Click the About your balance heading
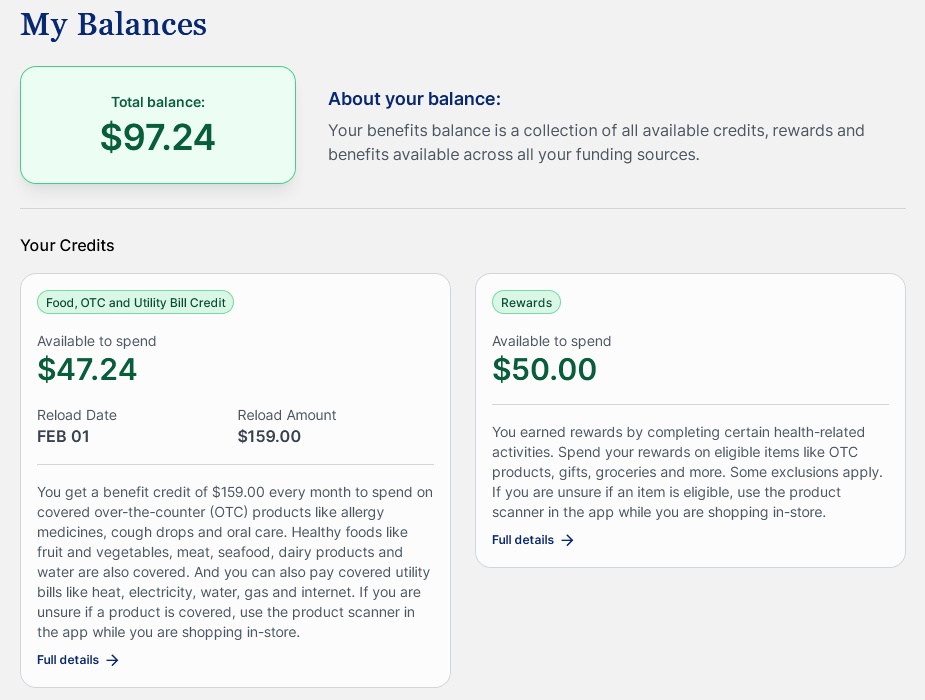 (x=414, y=99)
